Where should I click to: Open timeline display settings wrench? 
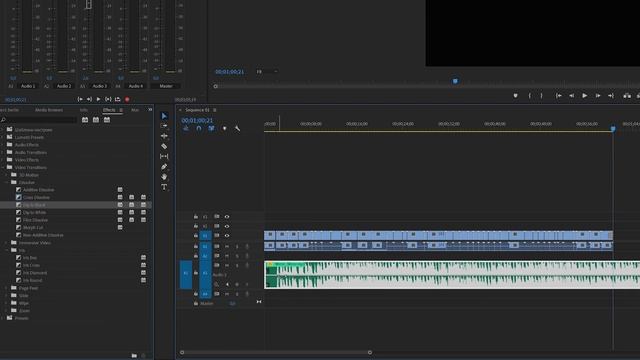[238, 129]
